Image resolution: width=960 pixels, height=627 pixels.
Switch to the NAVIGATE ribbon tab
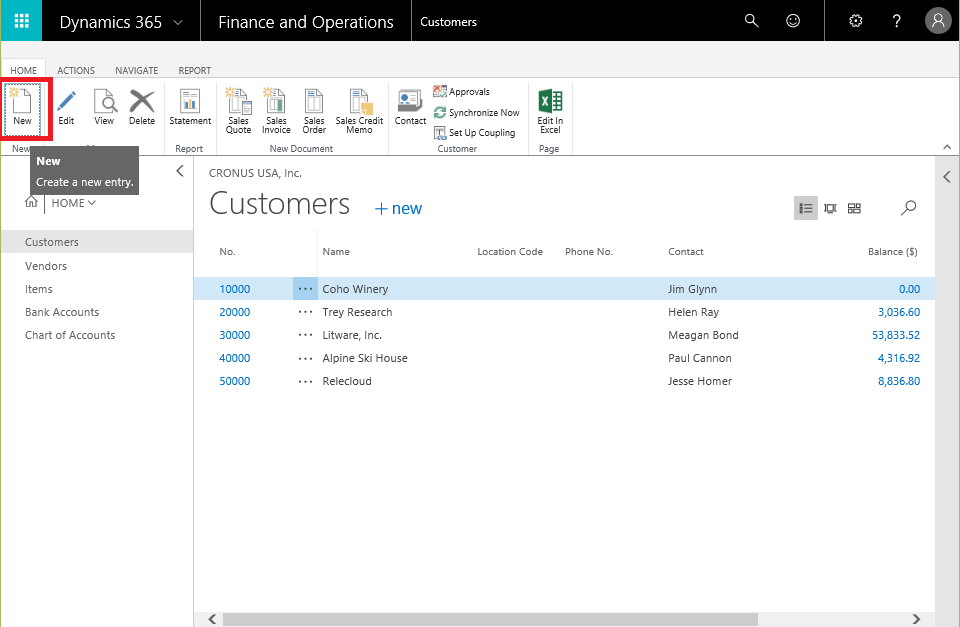pos(137,70)
